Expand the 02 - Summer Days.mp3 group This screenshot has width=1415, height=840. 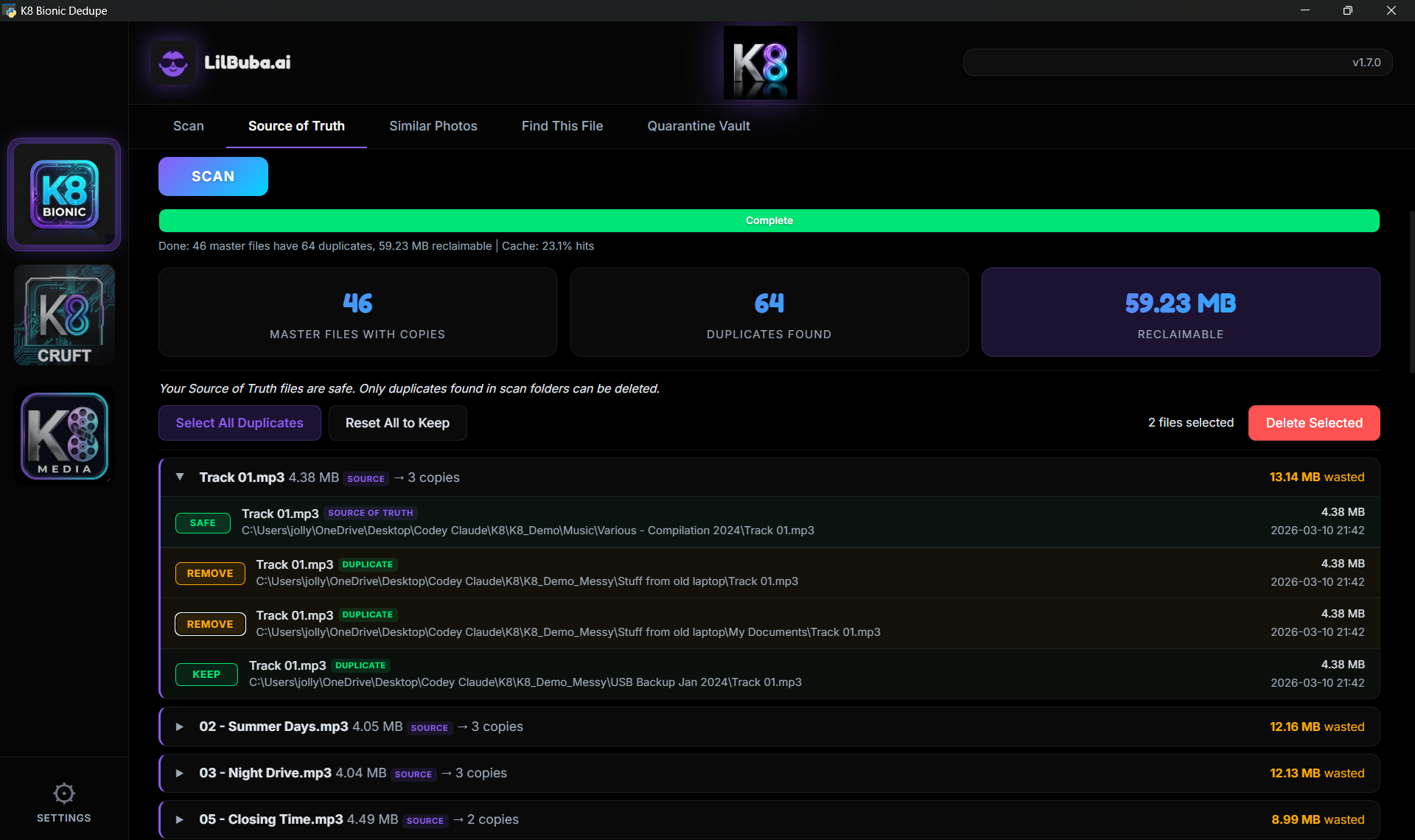coord(180,727)
